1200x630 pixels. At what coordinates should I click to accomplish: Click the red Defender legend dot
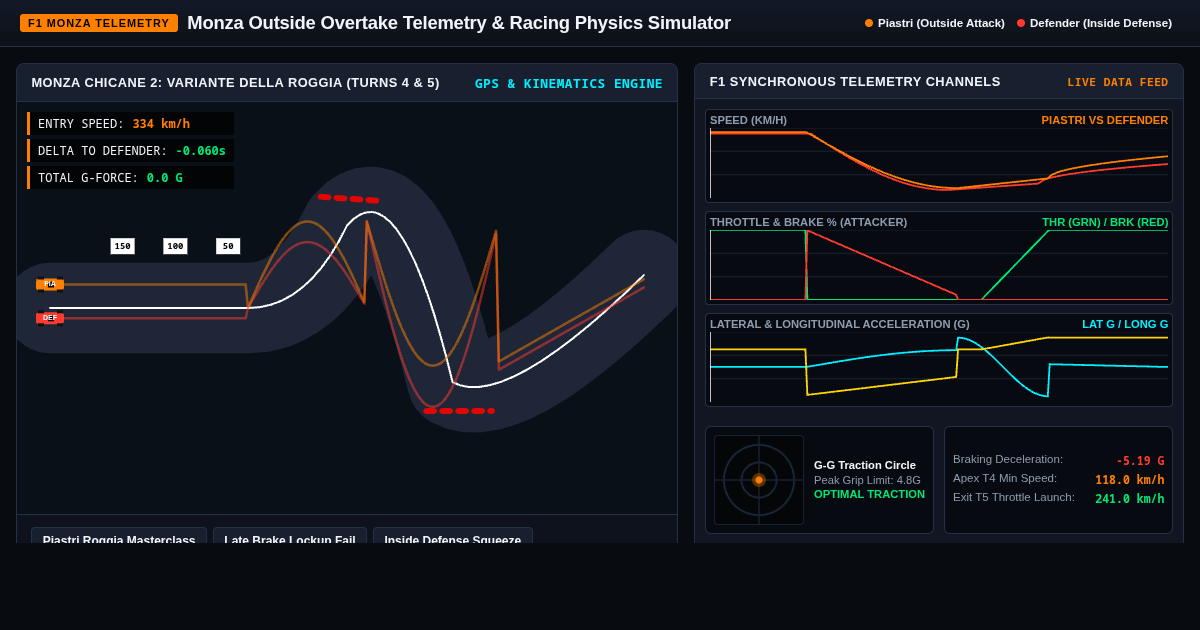[1021, 23]
